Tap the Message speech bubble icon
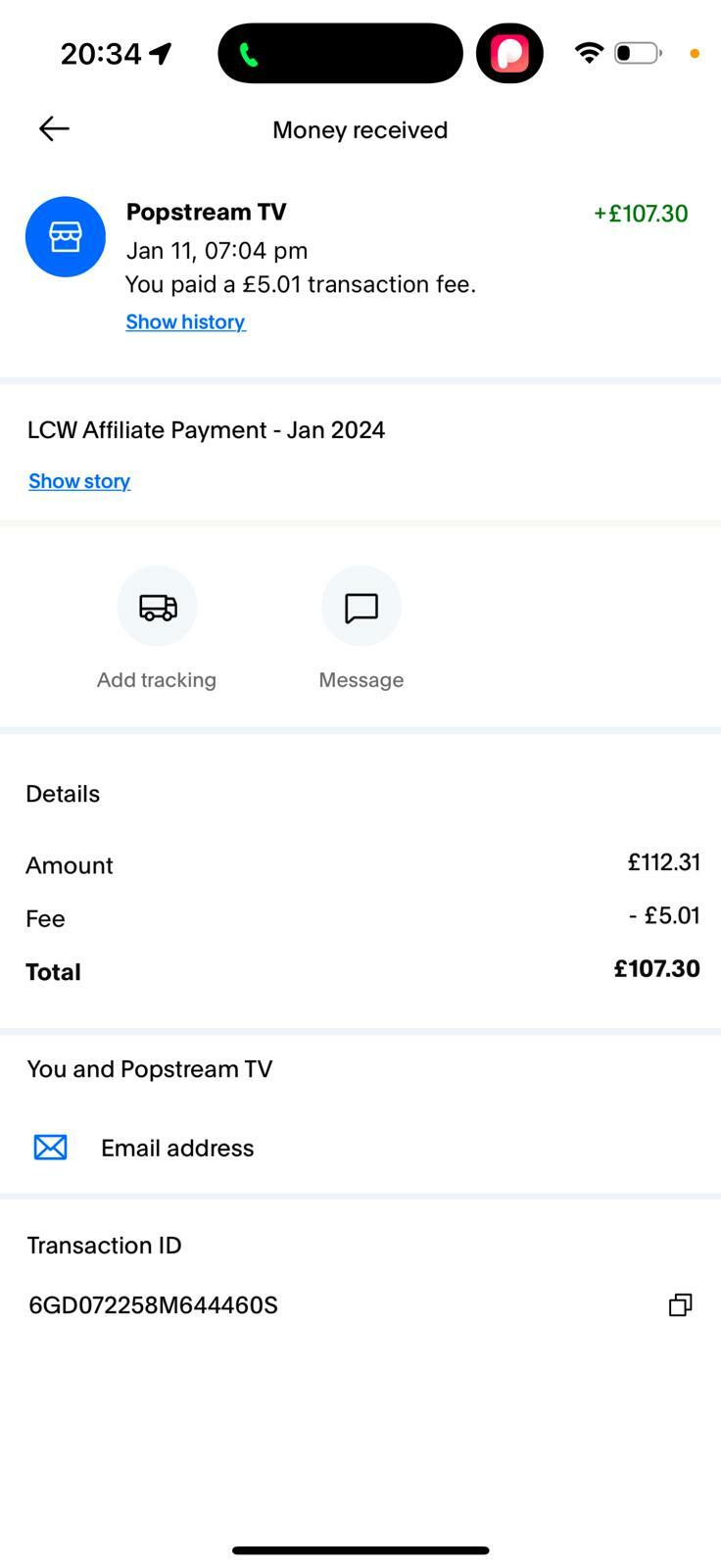 pos(361,607)
